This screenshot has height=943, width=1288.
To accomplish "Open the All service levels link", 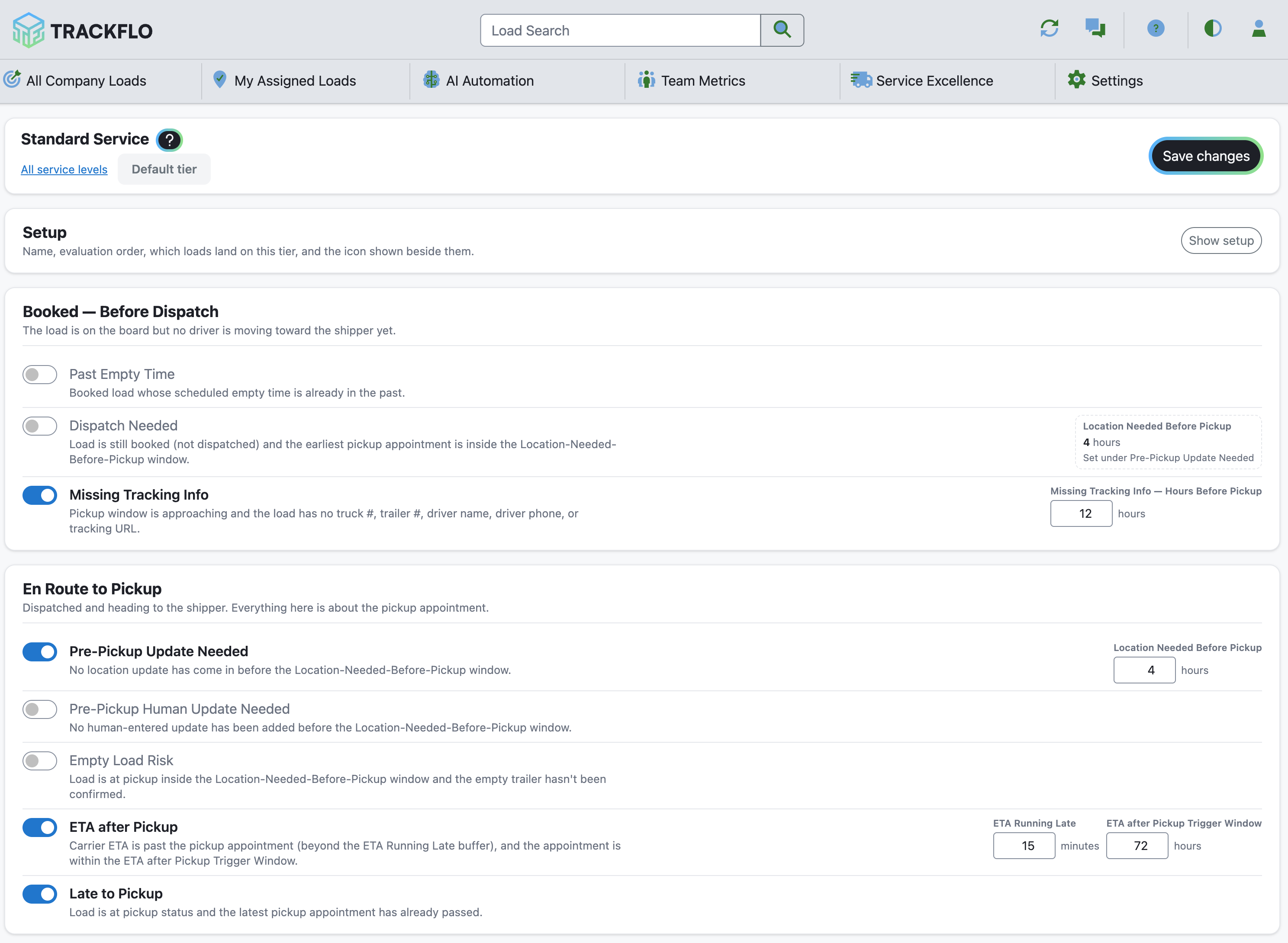I will (64, 170).
